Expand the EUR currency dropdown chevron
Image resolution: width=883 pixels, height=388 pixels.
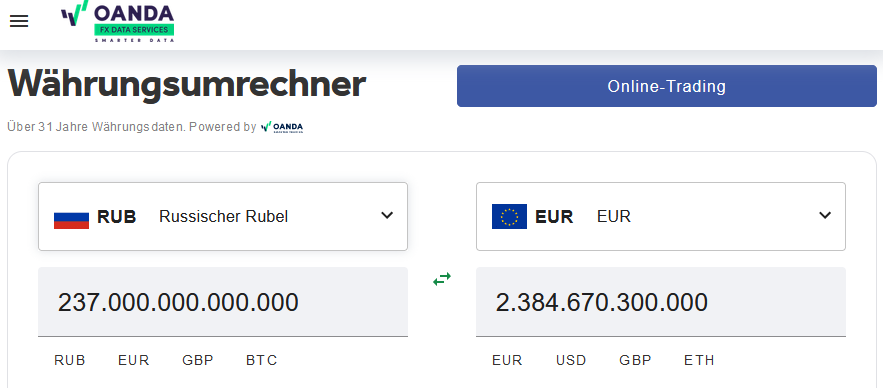click(825, 215)
